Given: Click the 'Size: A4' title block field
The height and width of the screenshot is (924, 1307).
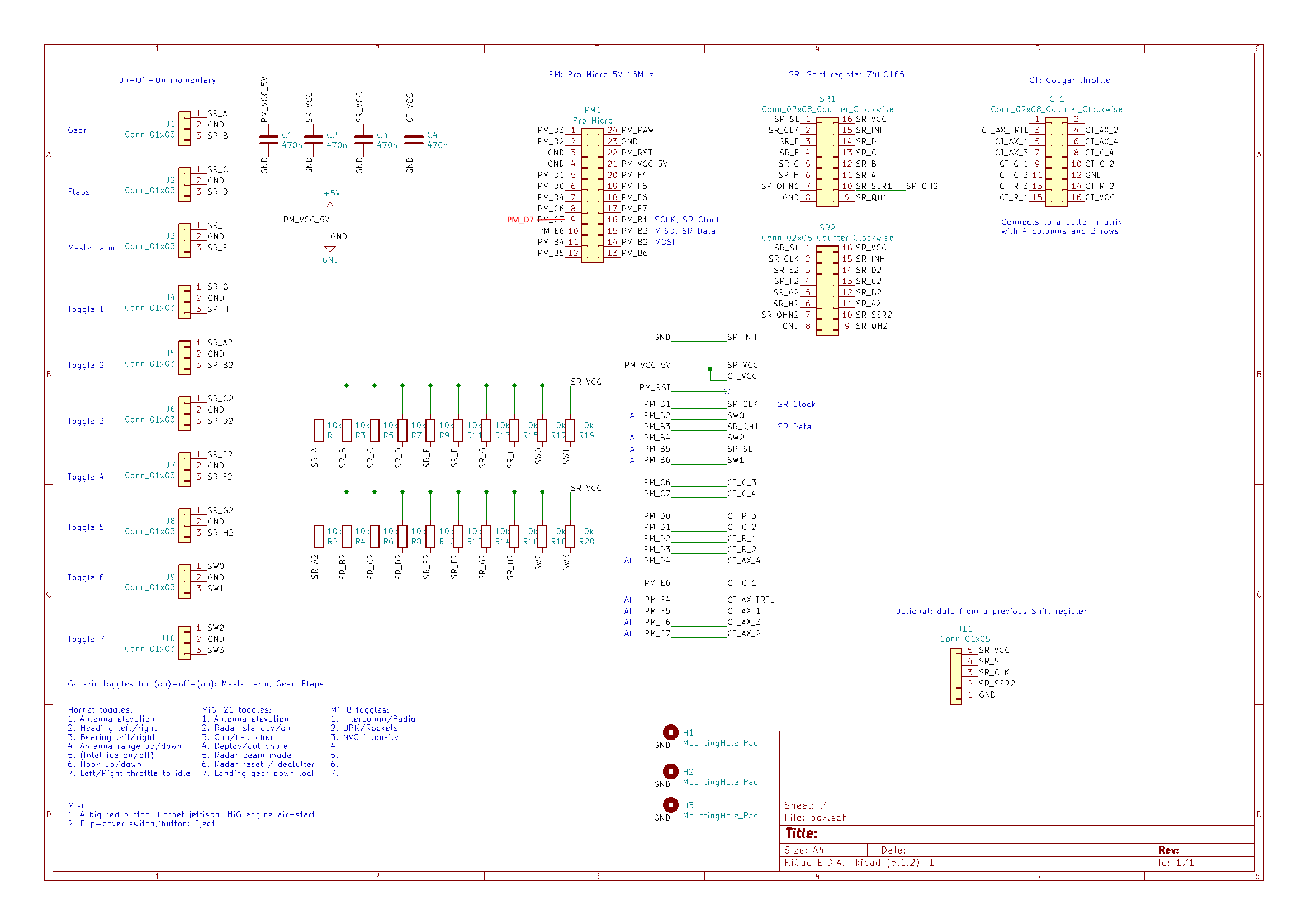Looking at the screenshot, I should [804, 850].
